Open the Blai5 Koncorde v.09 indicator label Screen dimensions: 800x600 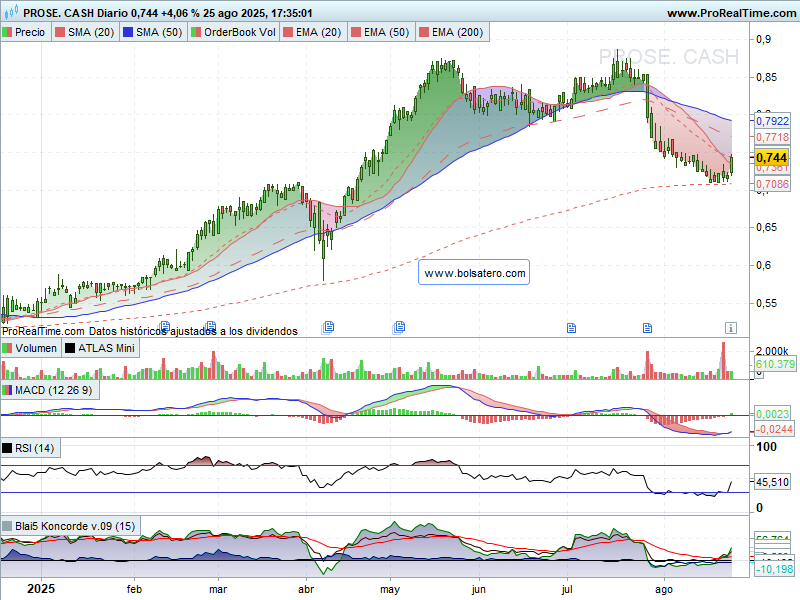[68, 525]
